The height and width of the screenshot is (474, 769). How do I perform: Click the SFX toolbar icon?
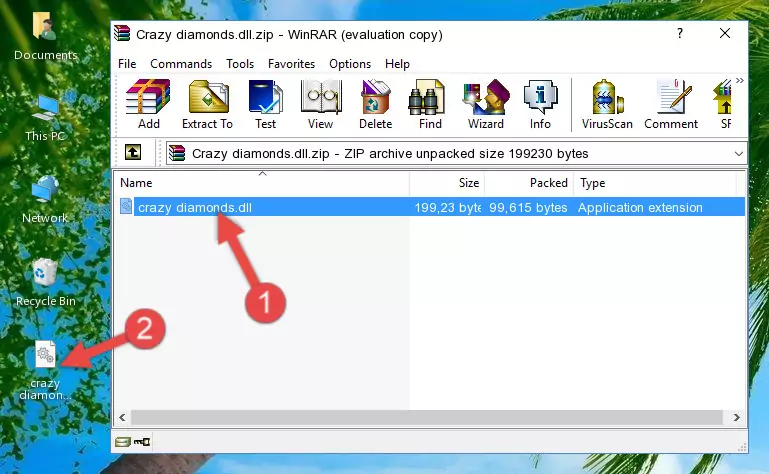(x=723, y=104)
